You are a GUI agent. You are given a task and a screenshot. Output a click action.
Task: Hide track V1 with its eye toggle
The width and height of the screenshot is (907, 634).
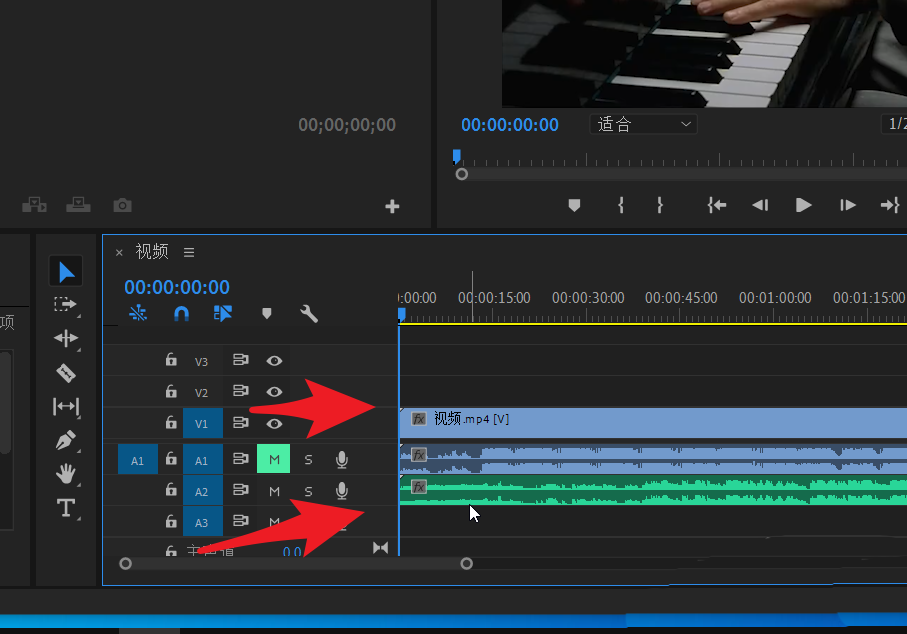pos(273,423)
